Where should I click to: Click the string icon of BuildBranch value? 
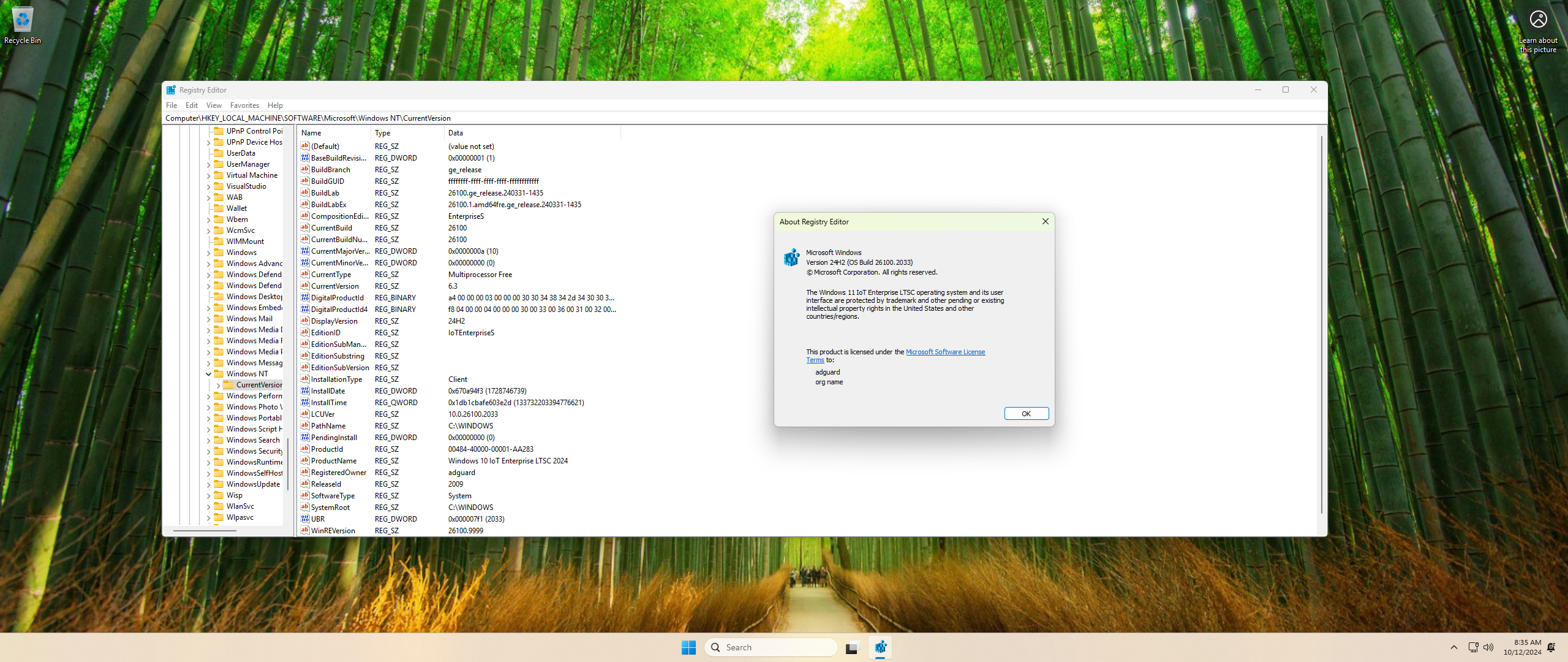[305, 169]
